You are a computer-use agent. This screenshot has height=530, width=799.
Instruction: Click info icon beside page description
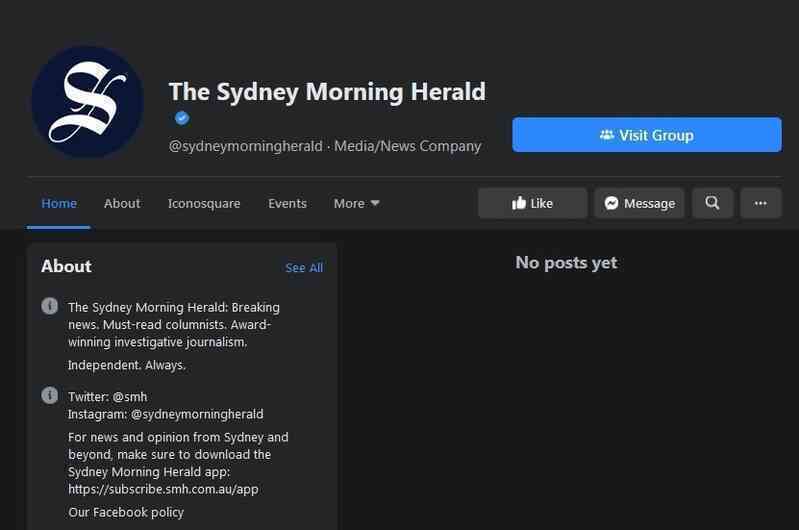(49, 306)
